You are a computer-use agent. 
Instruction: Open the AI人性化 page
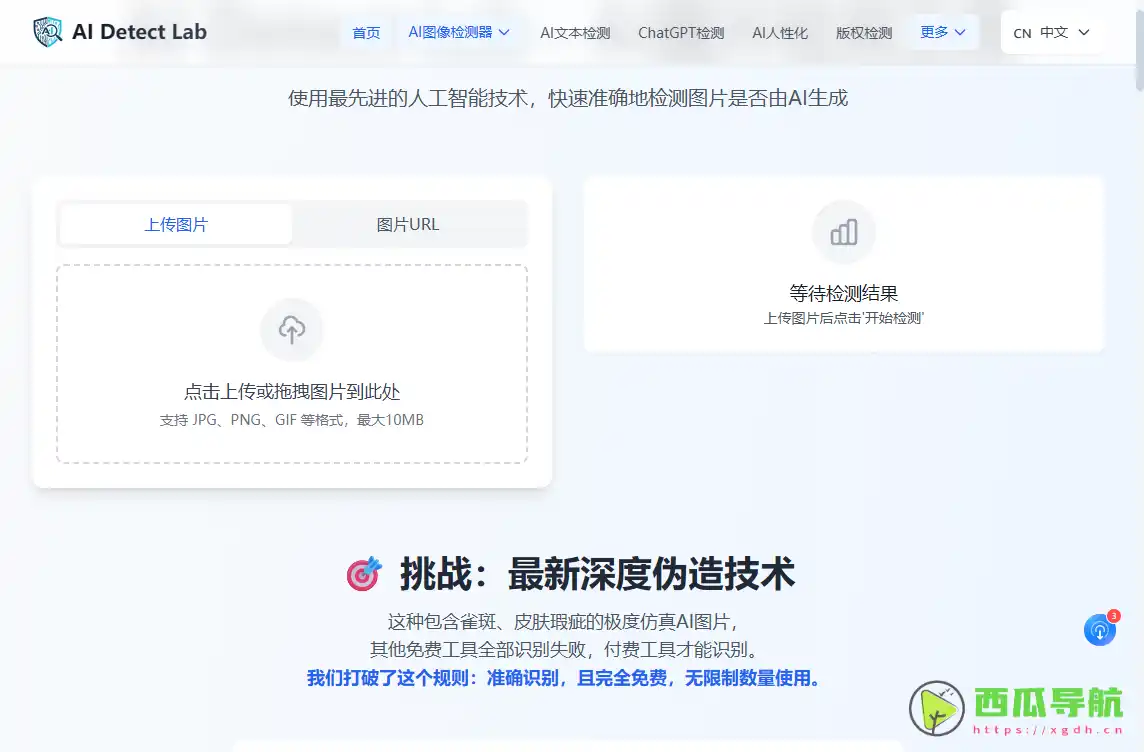click(x=780, y=33)
